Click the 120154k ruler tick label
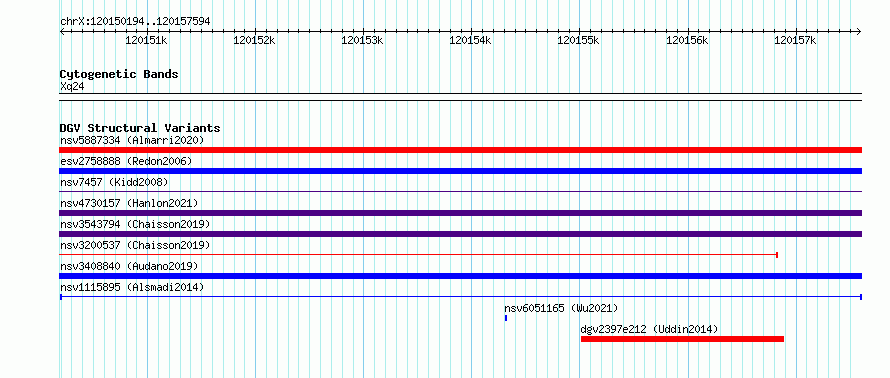This screenshot has height=378, width=890. click(x=471, y=41)
